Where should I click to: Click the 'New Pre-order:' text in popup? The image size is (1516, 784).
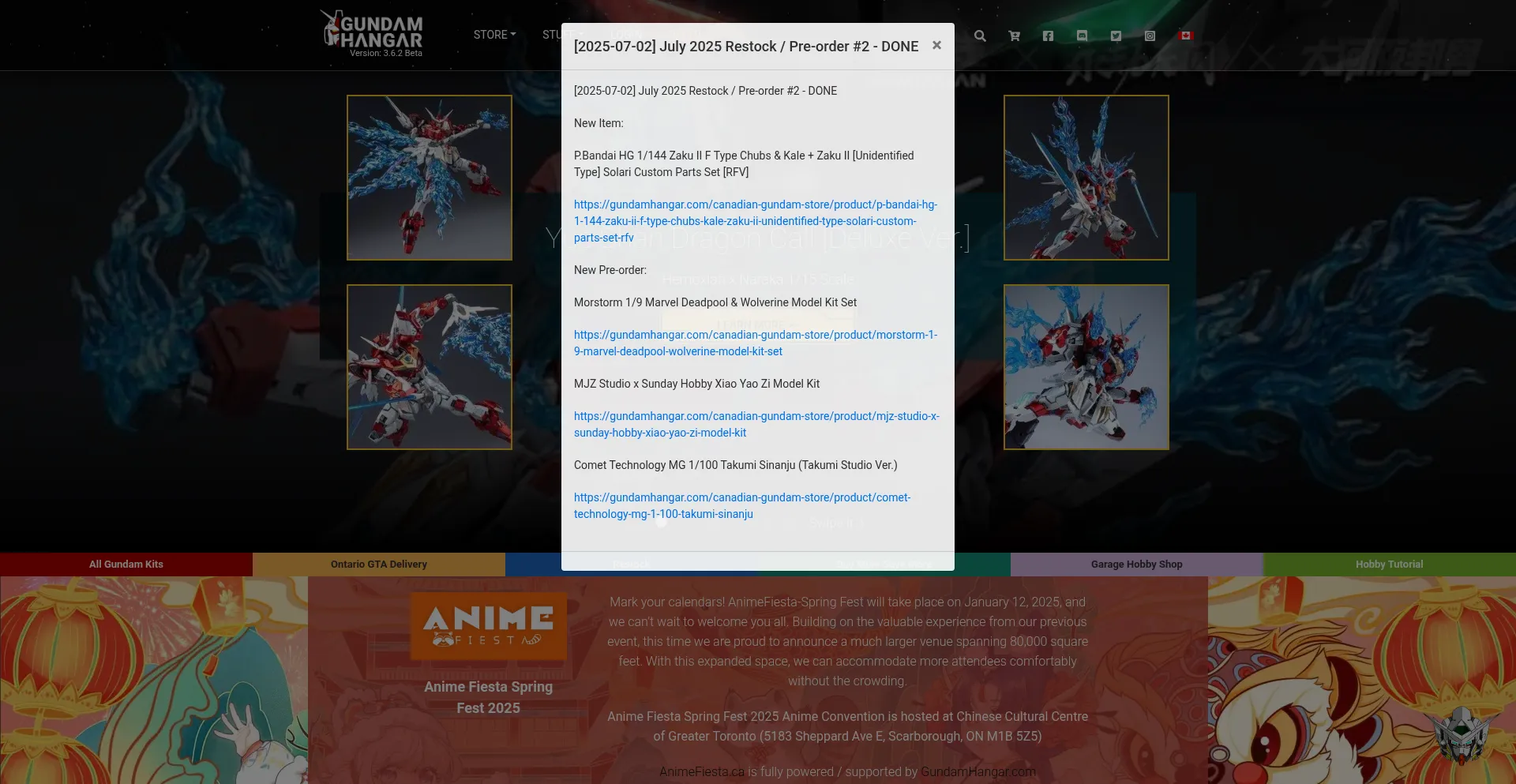tap(610, 270)
